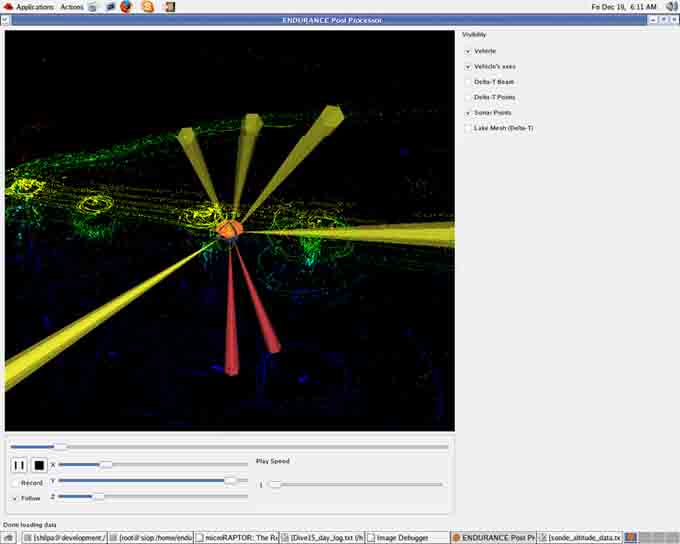Click the computer icon next to Actions
Image resolution: width=680 pixels, height=544 pixels.
(92, 7)
